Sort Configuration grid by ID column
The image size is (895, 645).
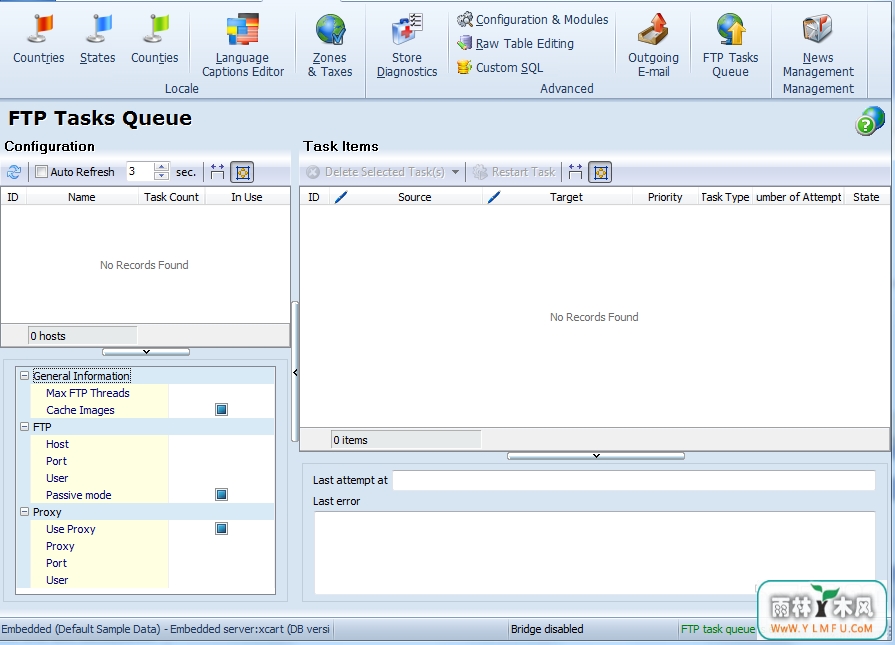[13, 197]
